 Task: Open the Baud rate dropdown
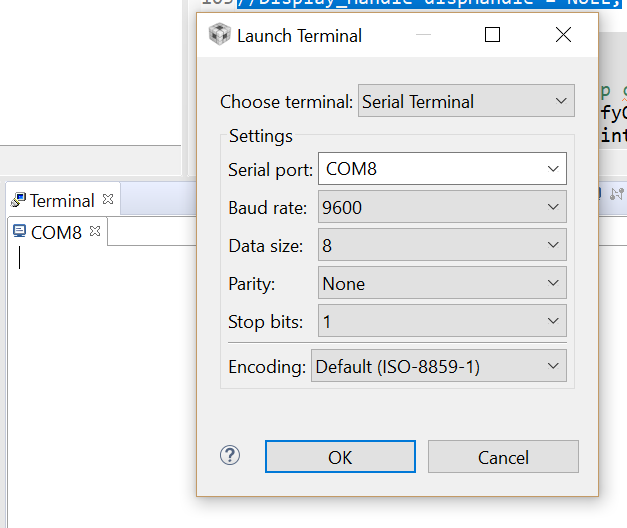coord(442,207)
